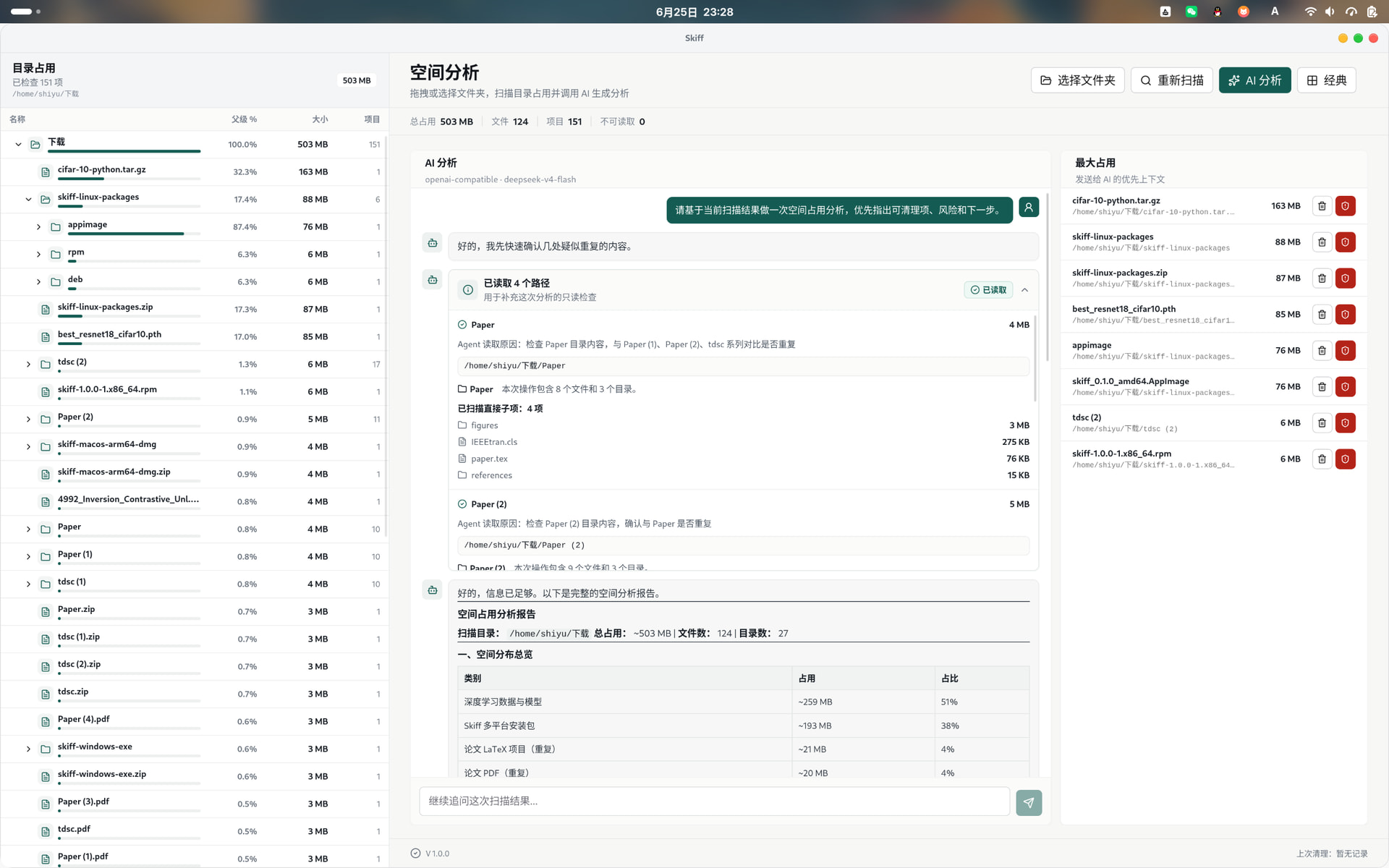The height and width of the screenshot is (868, 1389).
Task: Click 重新扫描 to rescan
Action: tap(1172, 80)
